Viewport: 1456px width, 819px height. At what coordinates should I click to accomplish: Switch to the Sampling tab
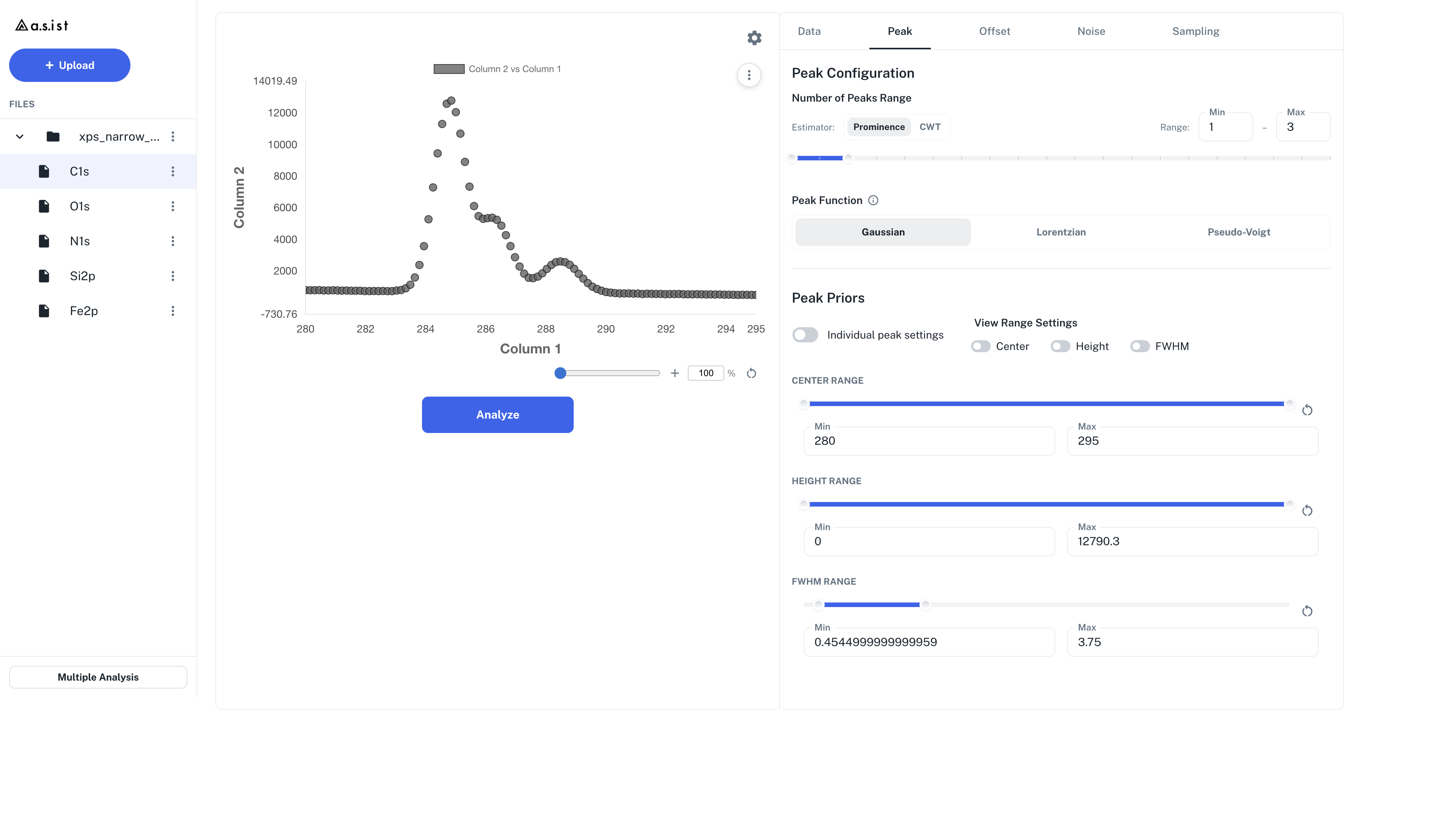pos(1196,31)
